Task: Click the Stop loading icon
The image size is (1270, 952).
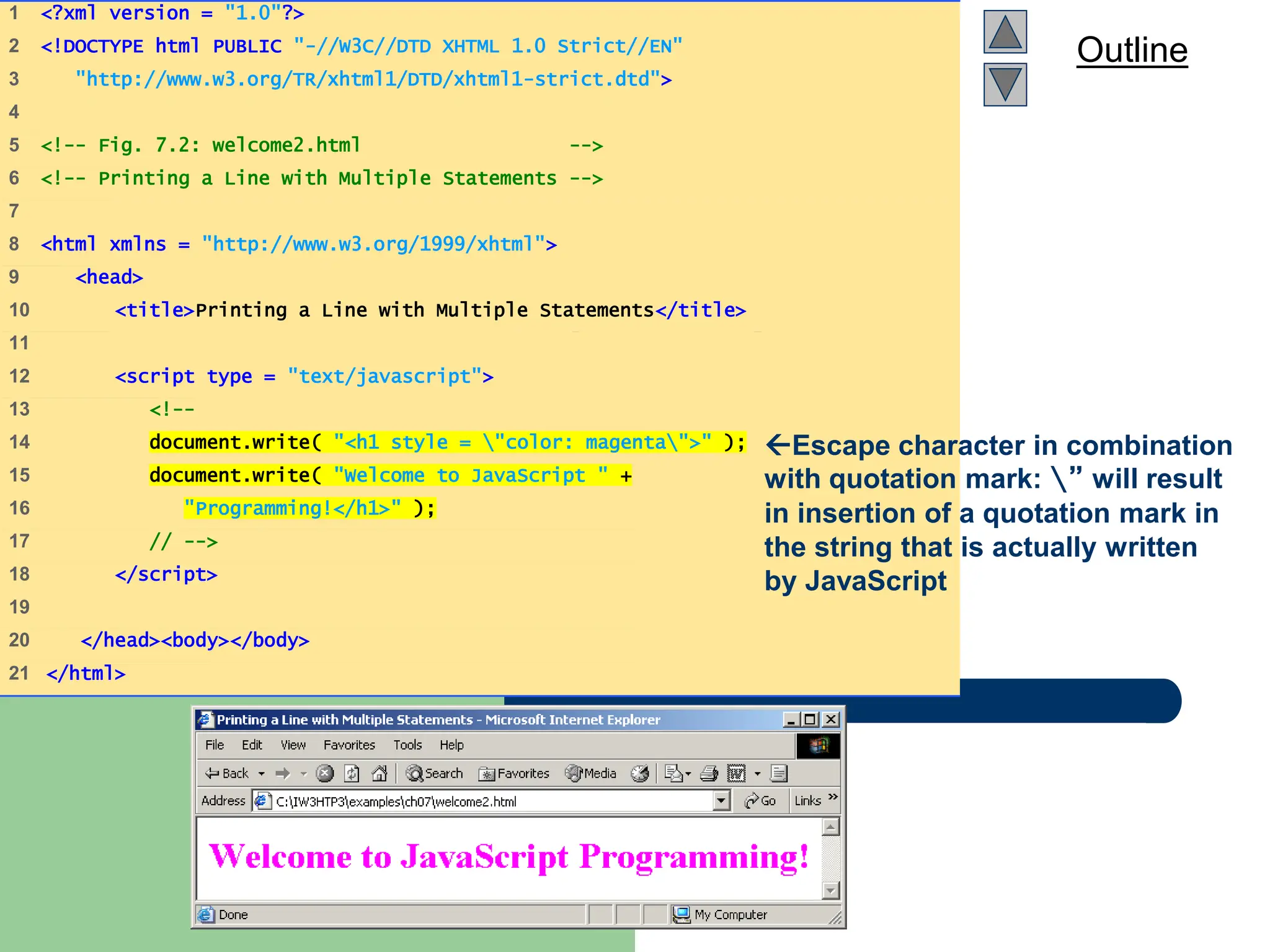Action: click(324, 773)
